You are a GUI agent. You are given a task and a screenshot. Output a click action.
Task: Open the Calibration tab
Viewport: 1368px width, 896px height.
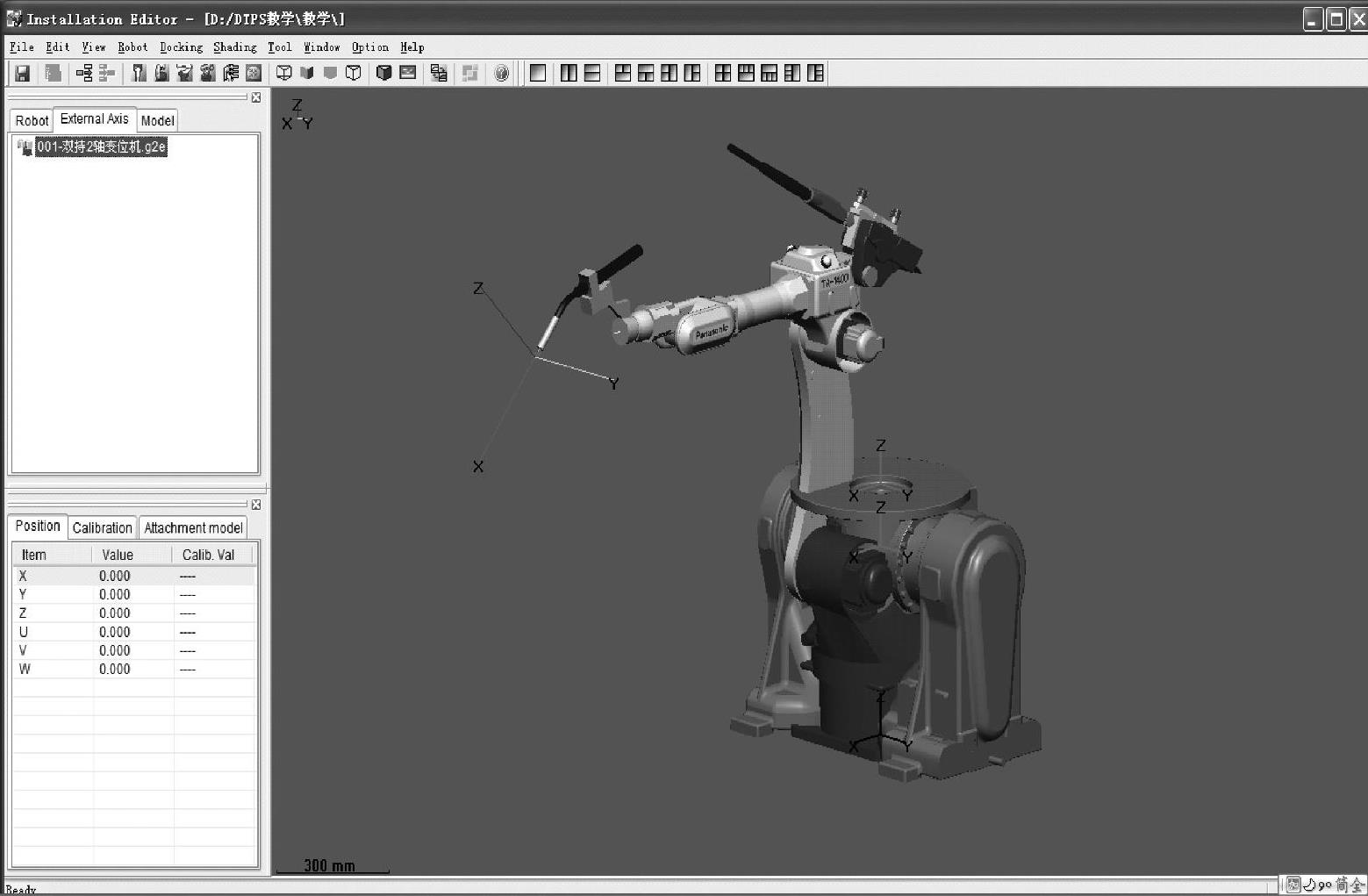click(102, 527)
